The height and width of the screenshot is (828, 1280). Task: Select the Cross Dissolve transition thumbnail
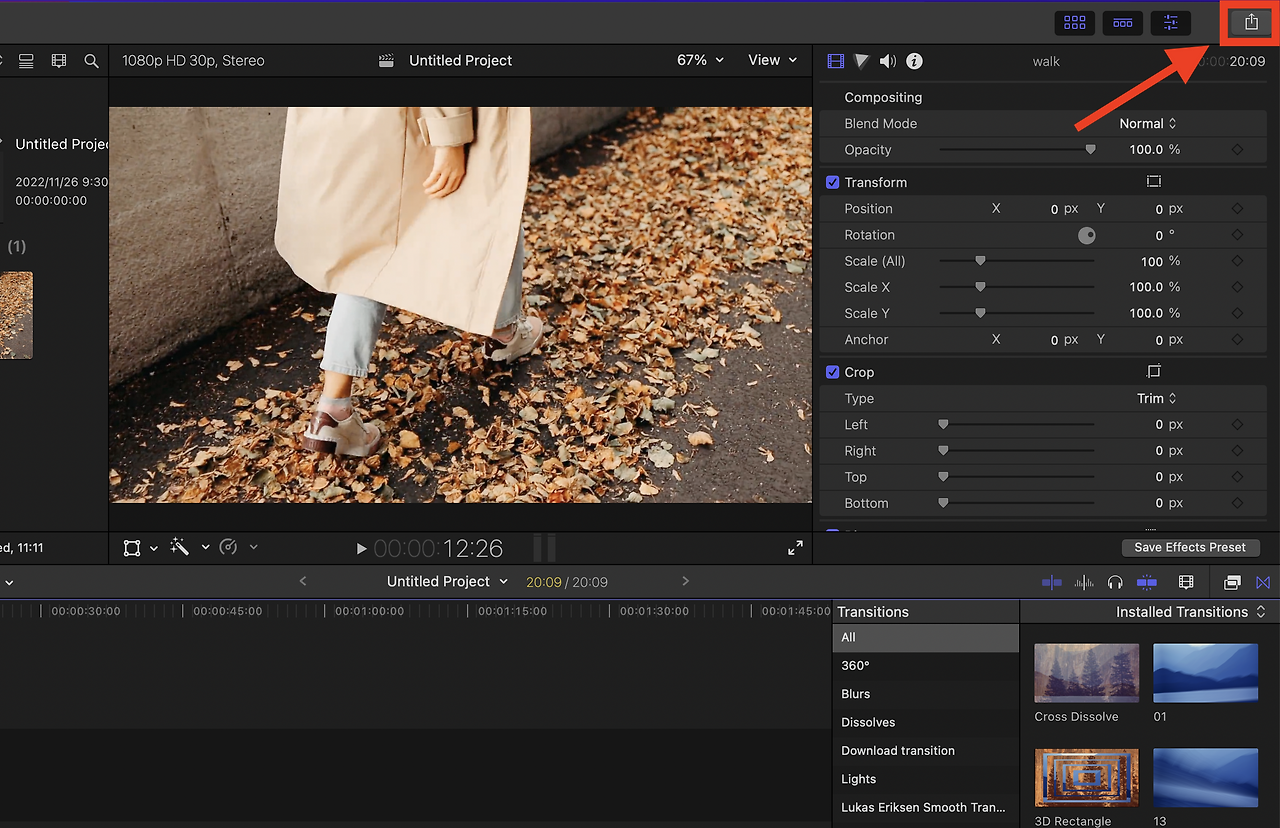[x=1086, y=672]
